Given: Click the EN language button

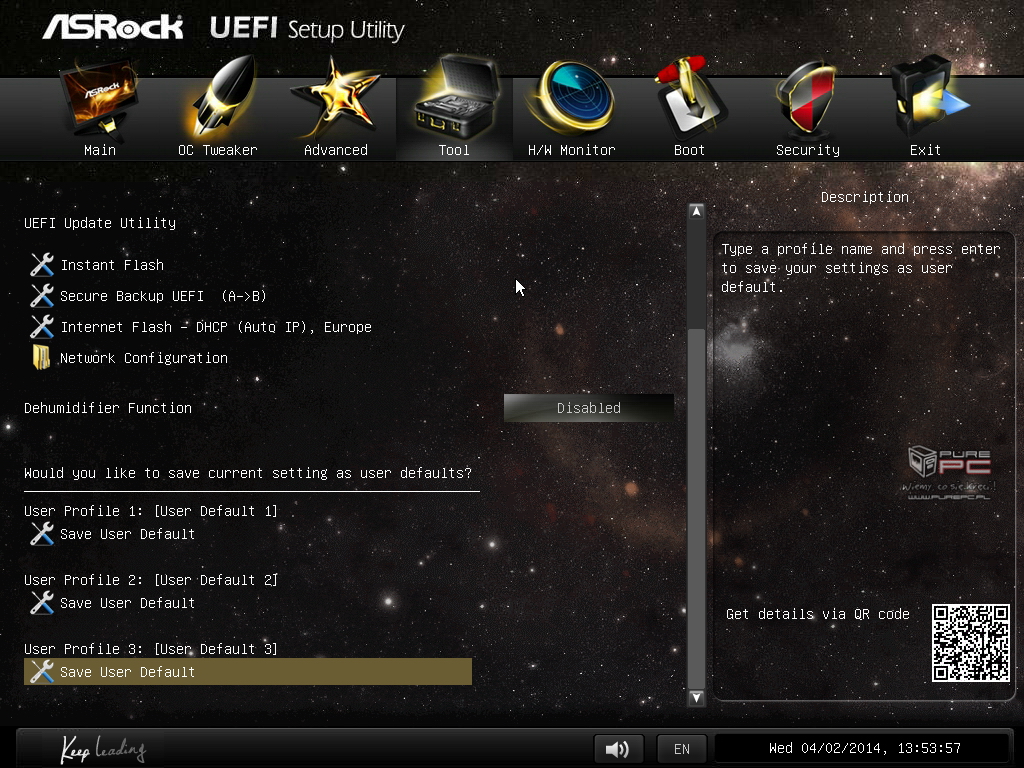Looking at the screenshot, I should pyautogui.click(x=681, y=748).
